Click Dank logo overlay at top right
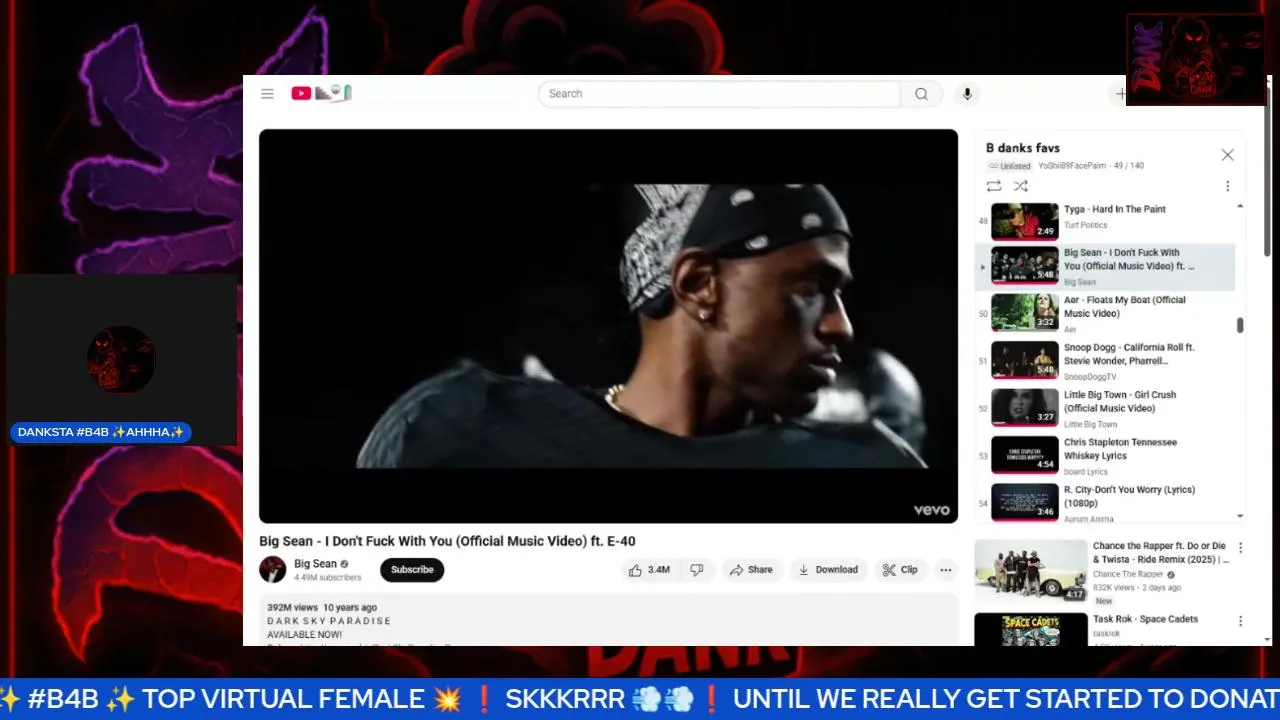Image resolution: width=1280 pixels, height=720 pixels. [x=1196, y=59]
